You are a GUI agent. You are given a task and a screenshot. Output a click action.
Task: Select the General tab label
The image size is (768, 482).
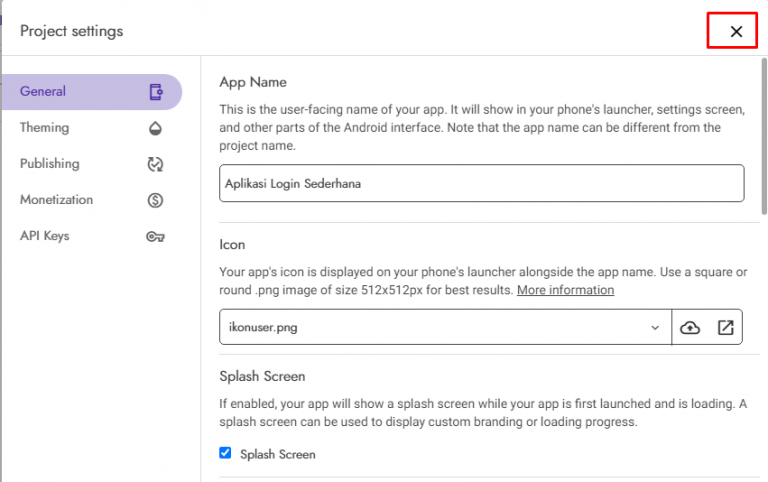[43, 91]
